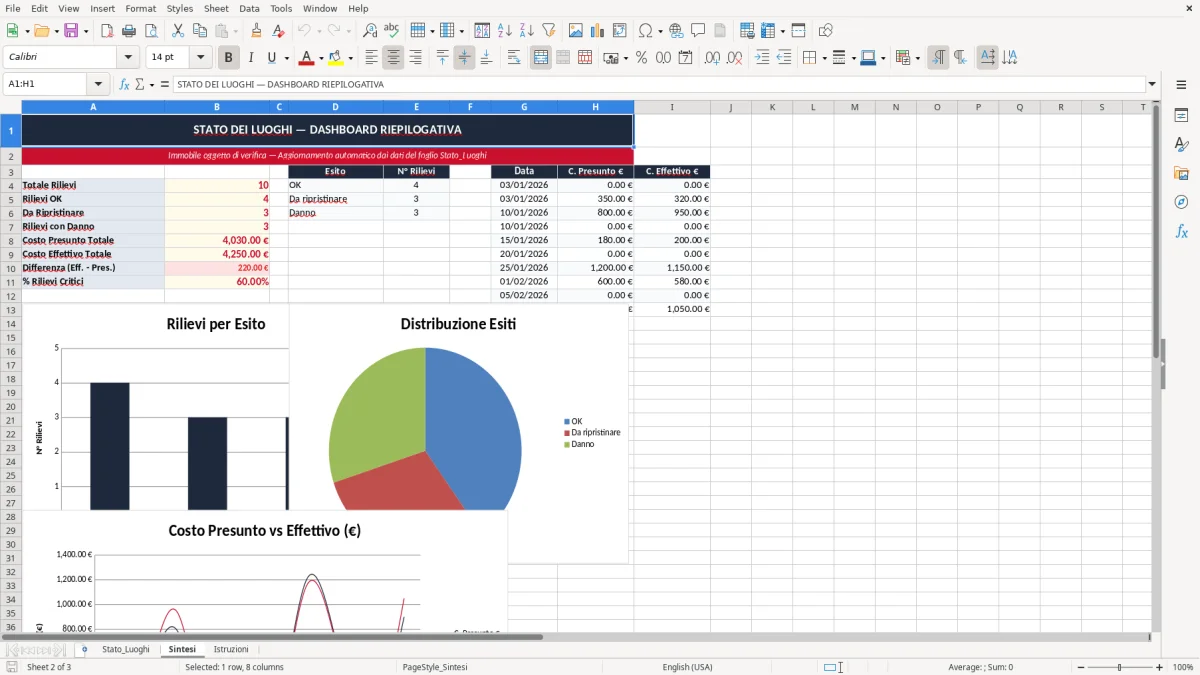Open the Sheet menu
Viewport: 1200px width, 675px height.
point(216,8)
